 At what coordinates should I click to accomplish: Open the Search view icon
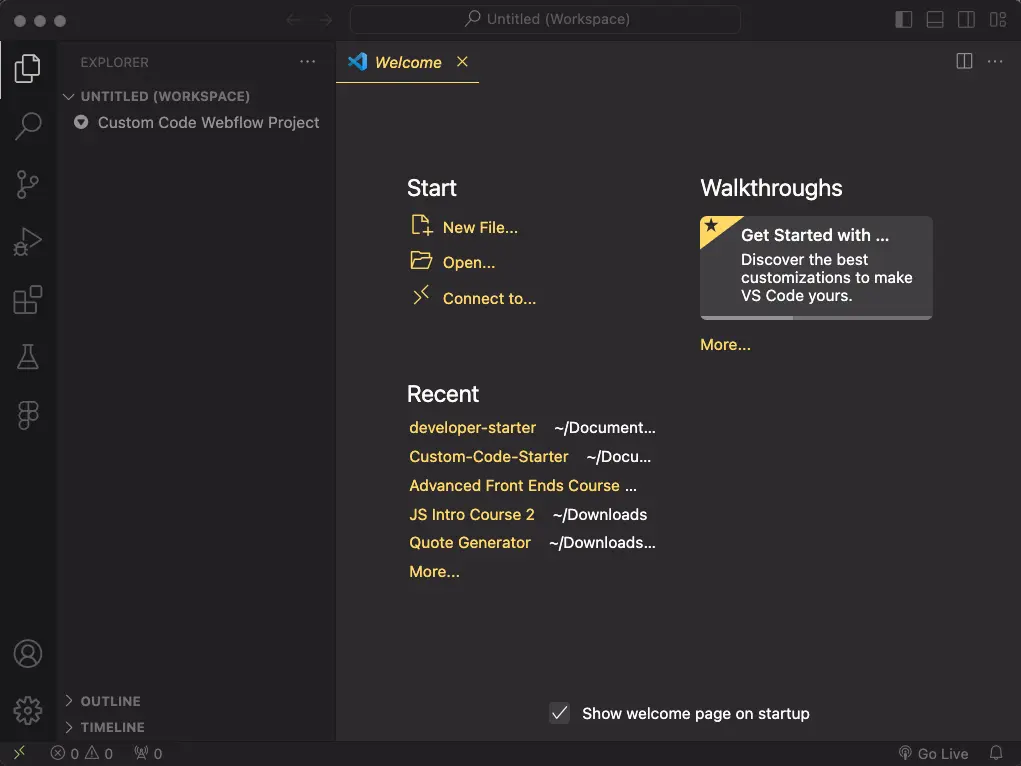point(27,126)
